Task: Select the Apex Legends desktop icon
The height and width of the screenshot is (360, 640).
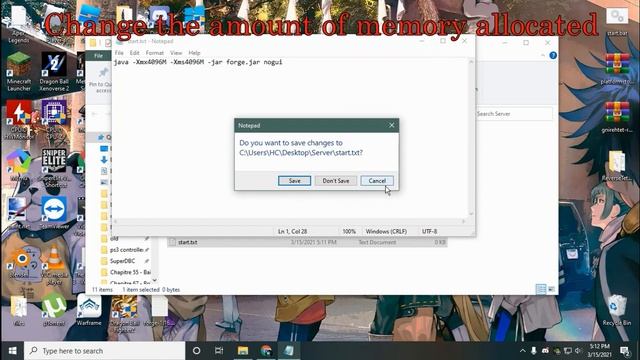Action: (x=19, y=25)
